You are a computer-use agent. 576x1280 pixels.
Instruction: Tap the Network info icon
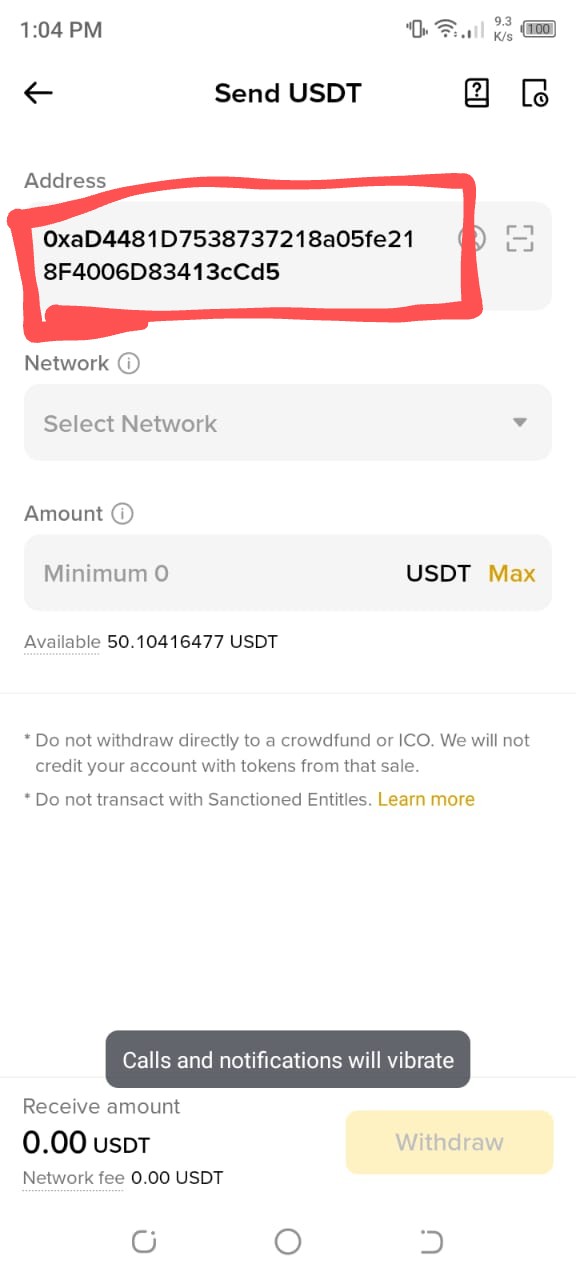coord(128,363)
